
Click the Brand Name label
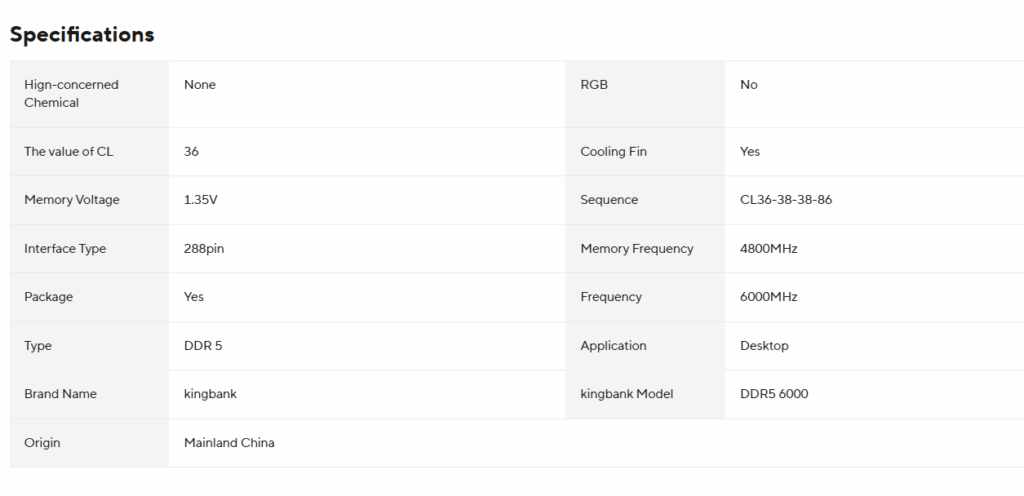pyautogui.click(x=61, y=394)
